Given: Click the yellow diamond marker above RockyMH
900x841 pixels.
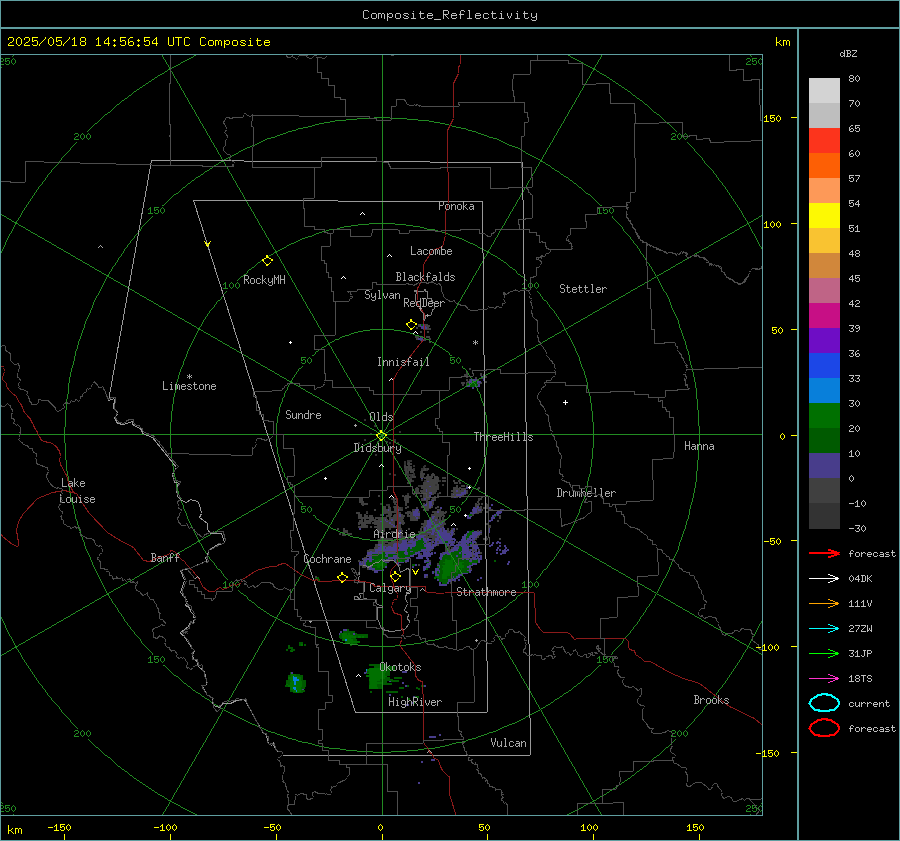Looking at the screenshot, I should (x=267, y=261).
